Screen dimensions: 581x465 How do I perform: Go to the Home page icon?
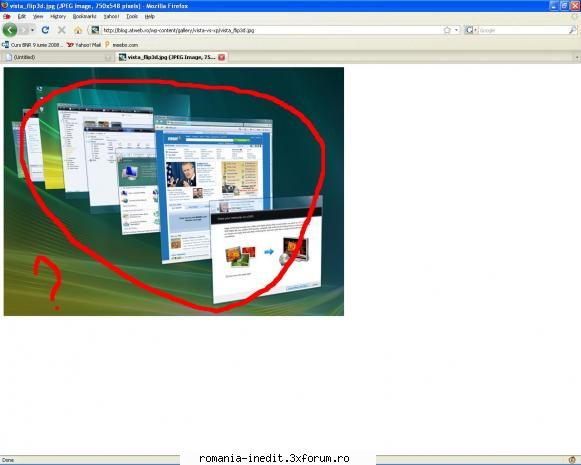(78, 30)
